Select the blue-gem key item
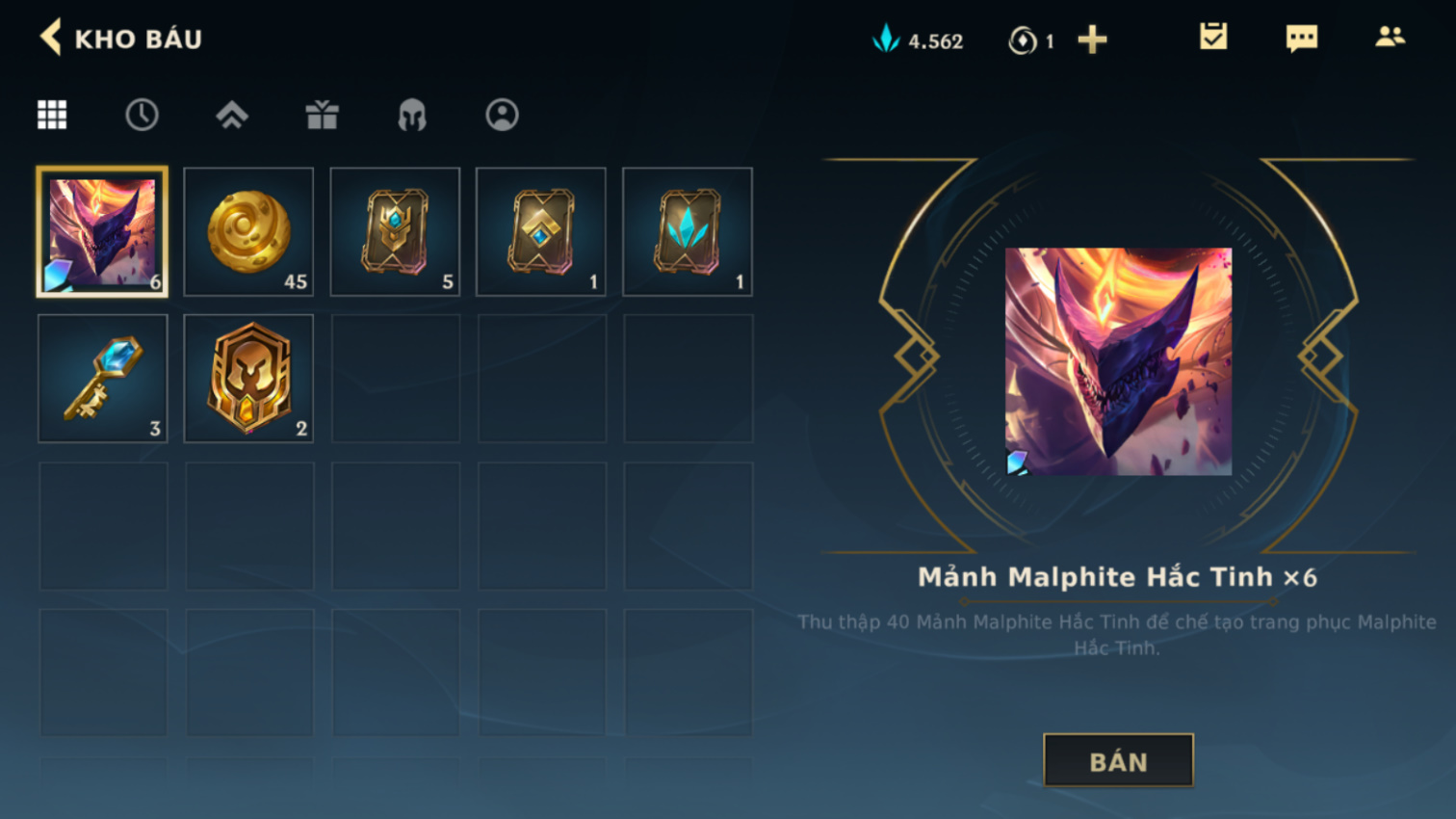The height and width of the screenshot is (819, 1456). click(102, 378)
